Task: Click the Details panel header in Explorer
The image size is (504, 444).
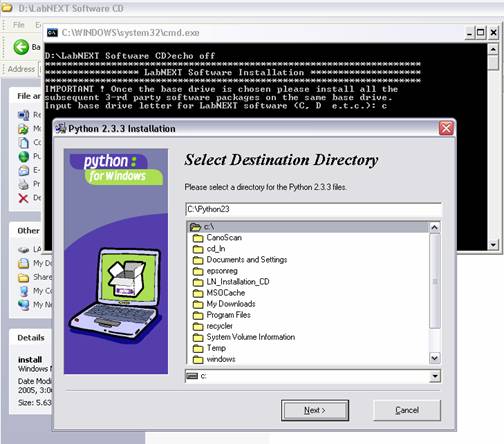Action: coord(31,338)
